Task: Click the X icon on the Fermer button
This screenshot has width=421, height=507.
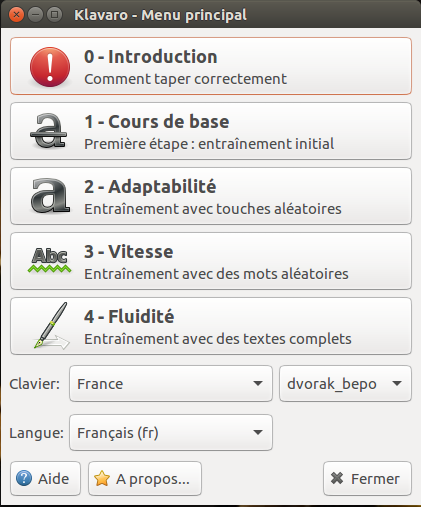Action: [337, 478]
